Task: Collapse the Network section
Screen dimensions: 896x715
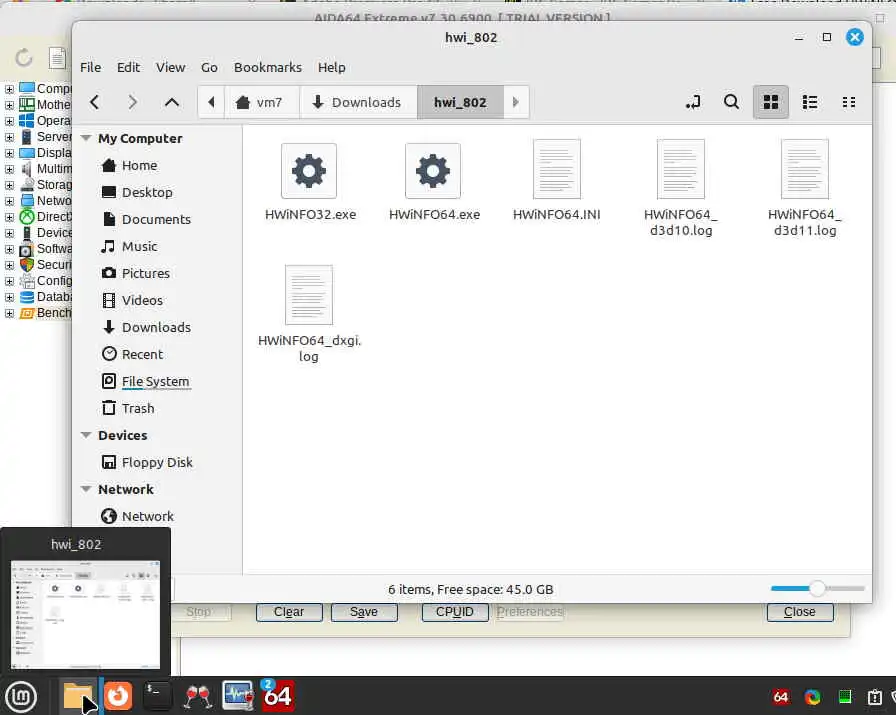Action: [86, 489]
